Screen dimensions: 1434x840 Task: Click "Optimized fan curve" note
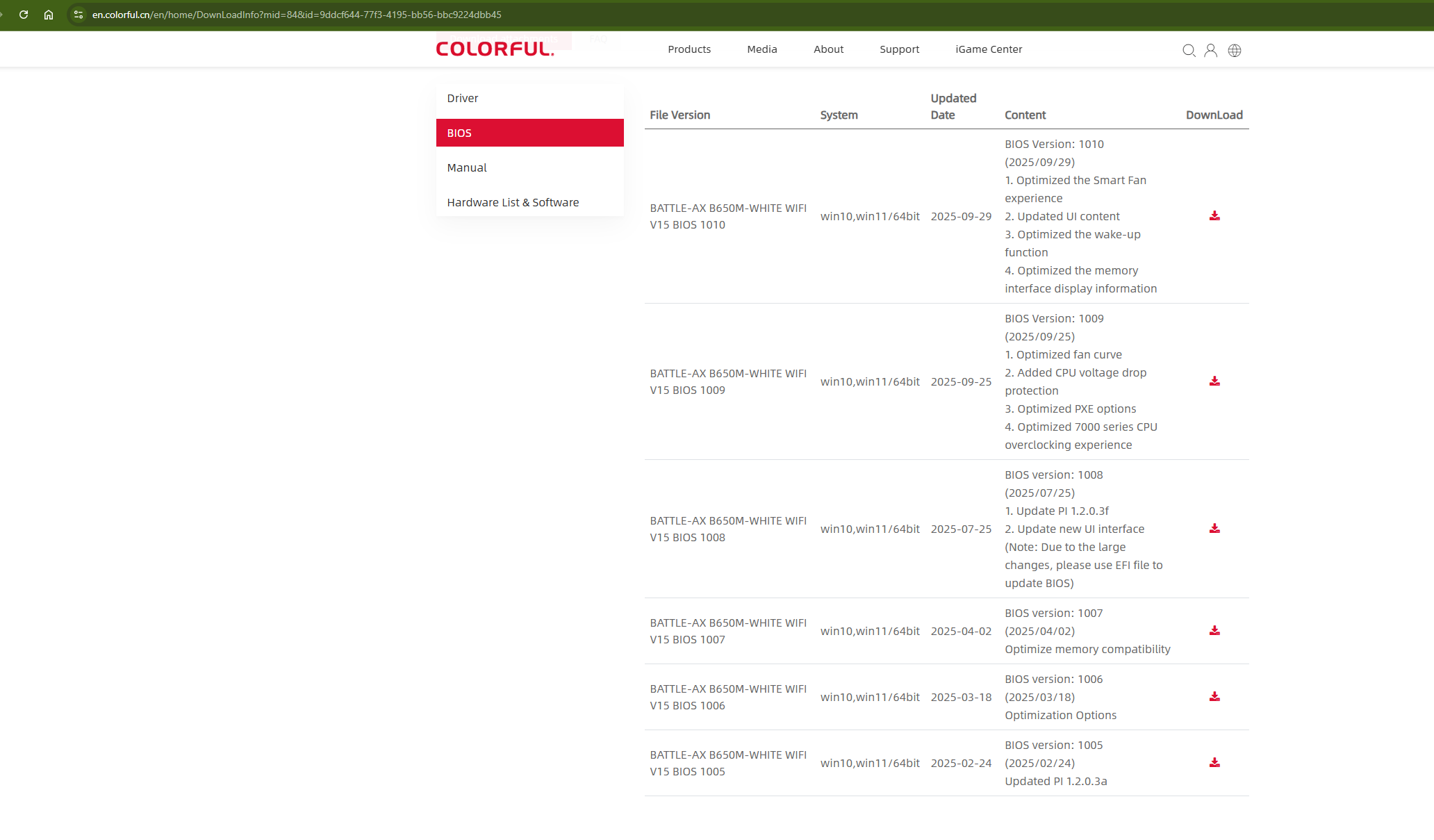coord(1063,355)
